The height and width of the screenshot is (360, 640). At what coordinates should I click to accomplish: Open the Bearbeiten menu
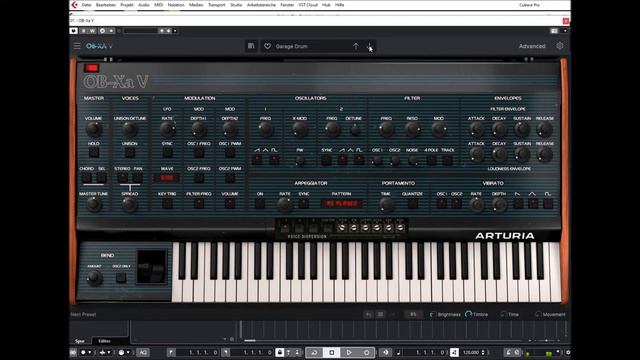coord(106,5)
